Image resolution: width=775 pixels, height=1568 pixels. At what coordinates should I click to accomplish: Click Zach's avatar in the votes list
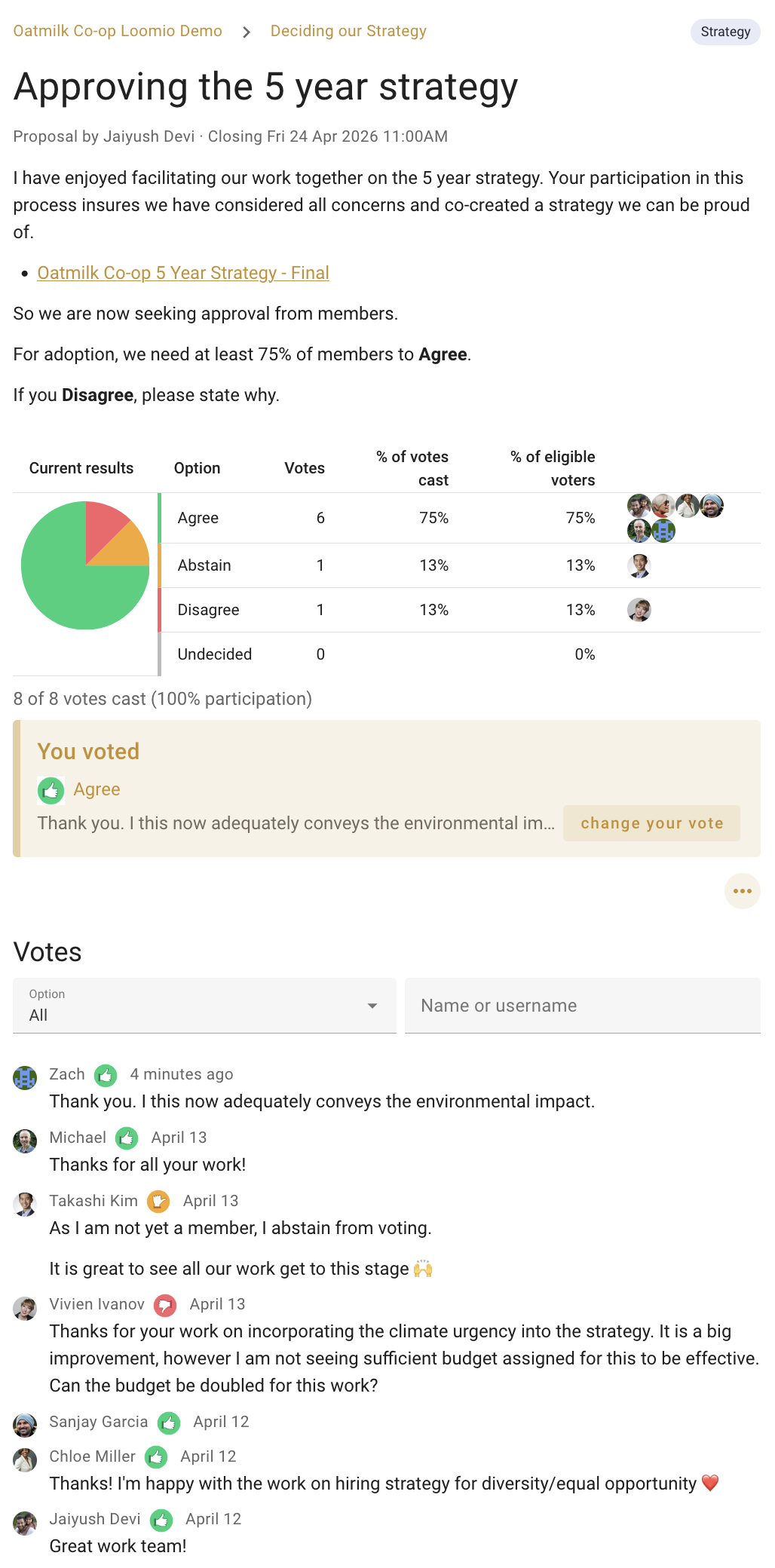[25, 1077]
